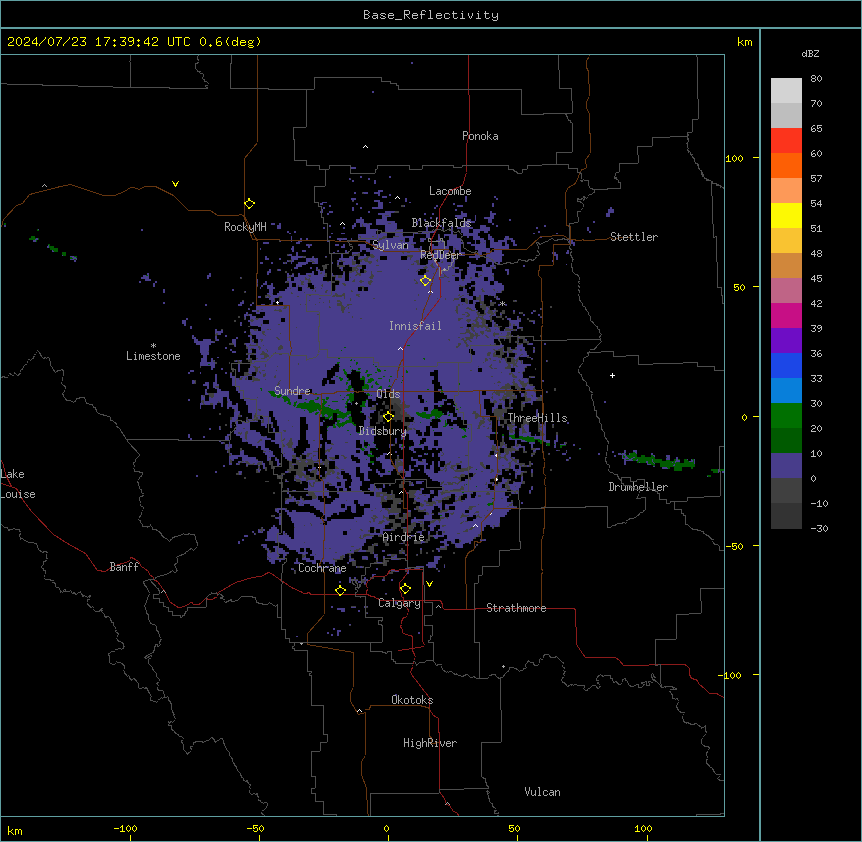Click the Blackfalds city label
The height and width of the screenshot is (842, 862).
441,223
